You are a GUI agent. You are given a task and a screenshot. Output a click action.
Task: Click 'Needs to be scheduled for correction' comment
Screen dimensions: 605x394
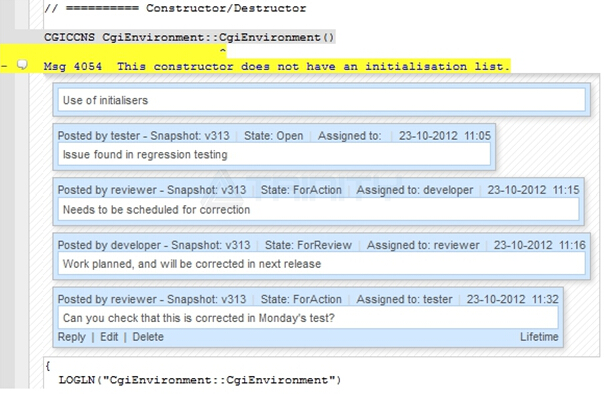318,210
